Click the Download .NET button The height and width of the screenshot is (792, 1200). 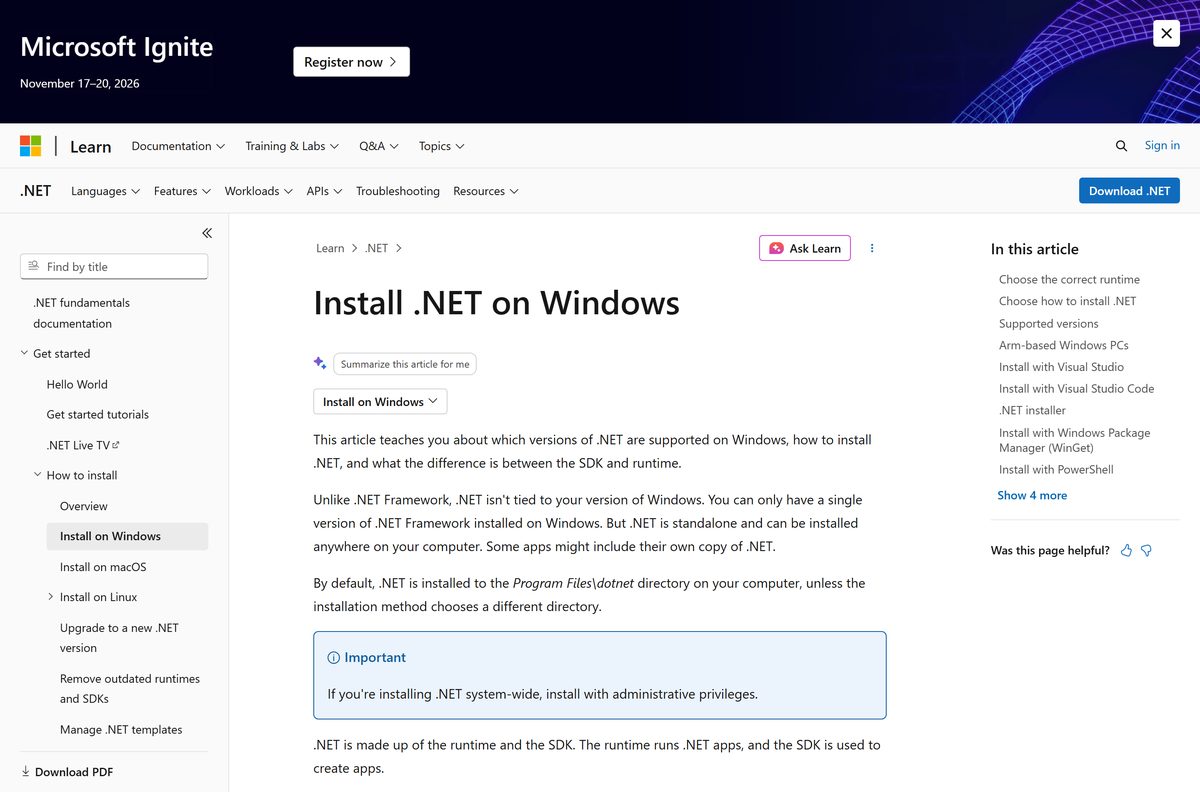(1129, 191)
